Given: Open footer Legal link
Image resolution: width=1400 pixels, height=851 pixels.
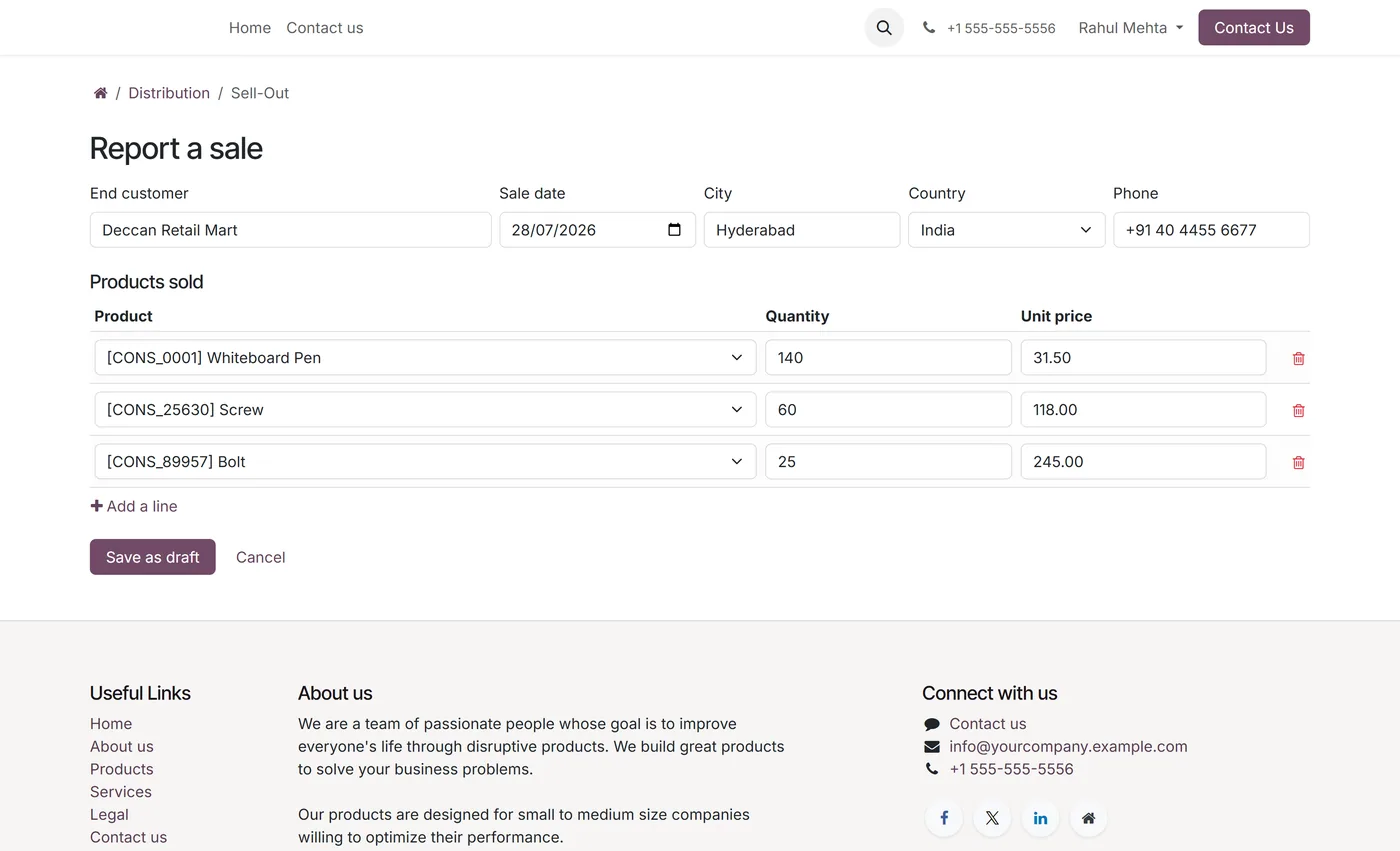Looking at the screenshot, I should tap(109, 815).
